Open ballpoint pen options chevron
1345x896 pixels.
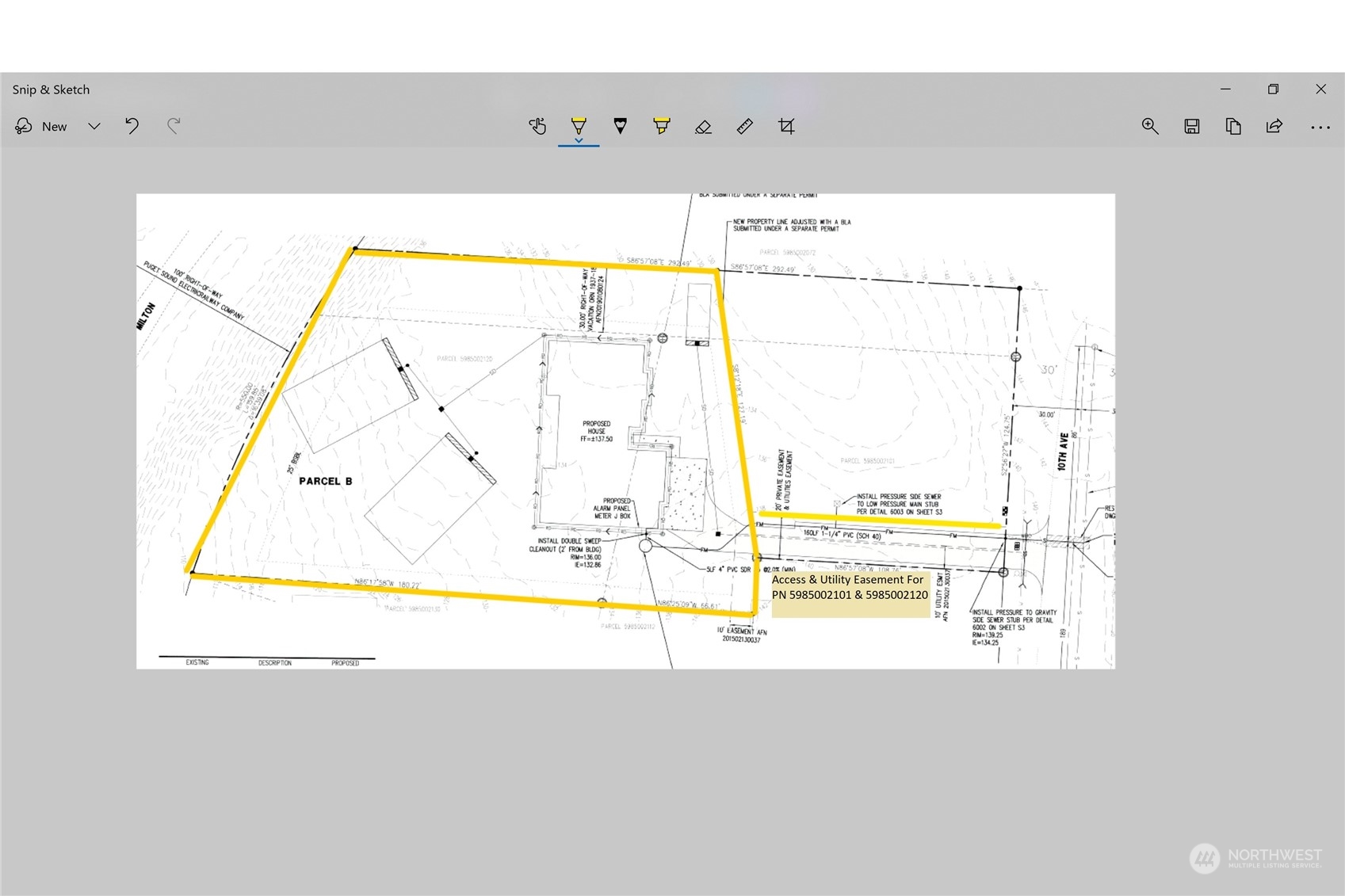579,141
